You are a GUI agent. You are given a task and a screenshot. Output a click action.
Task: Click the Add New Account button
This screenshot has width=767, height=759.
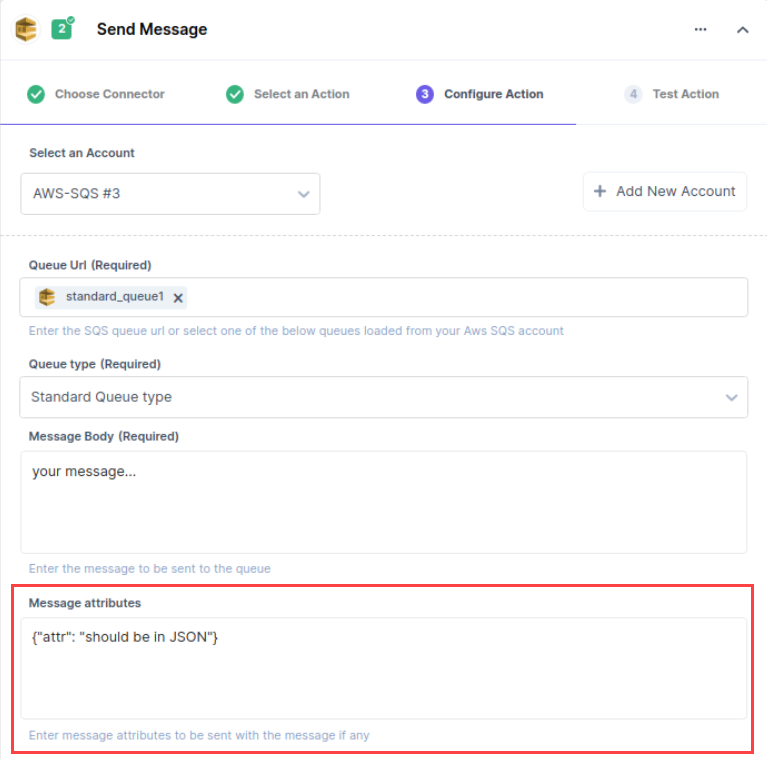pyautogui.click(x=665, y=191)
